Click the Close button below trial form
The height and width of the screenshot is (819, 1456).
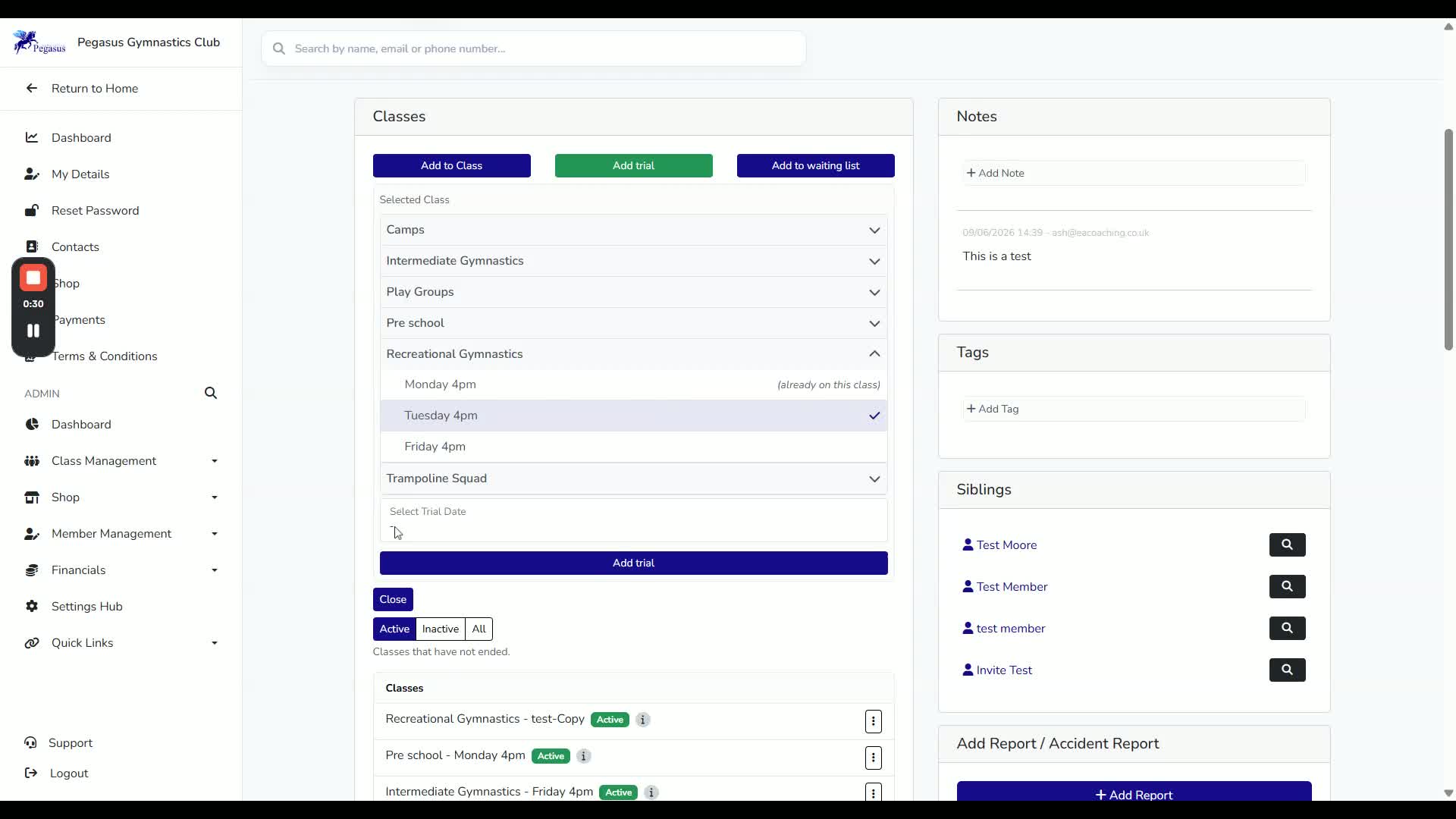[393, 599]
